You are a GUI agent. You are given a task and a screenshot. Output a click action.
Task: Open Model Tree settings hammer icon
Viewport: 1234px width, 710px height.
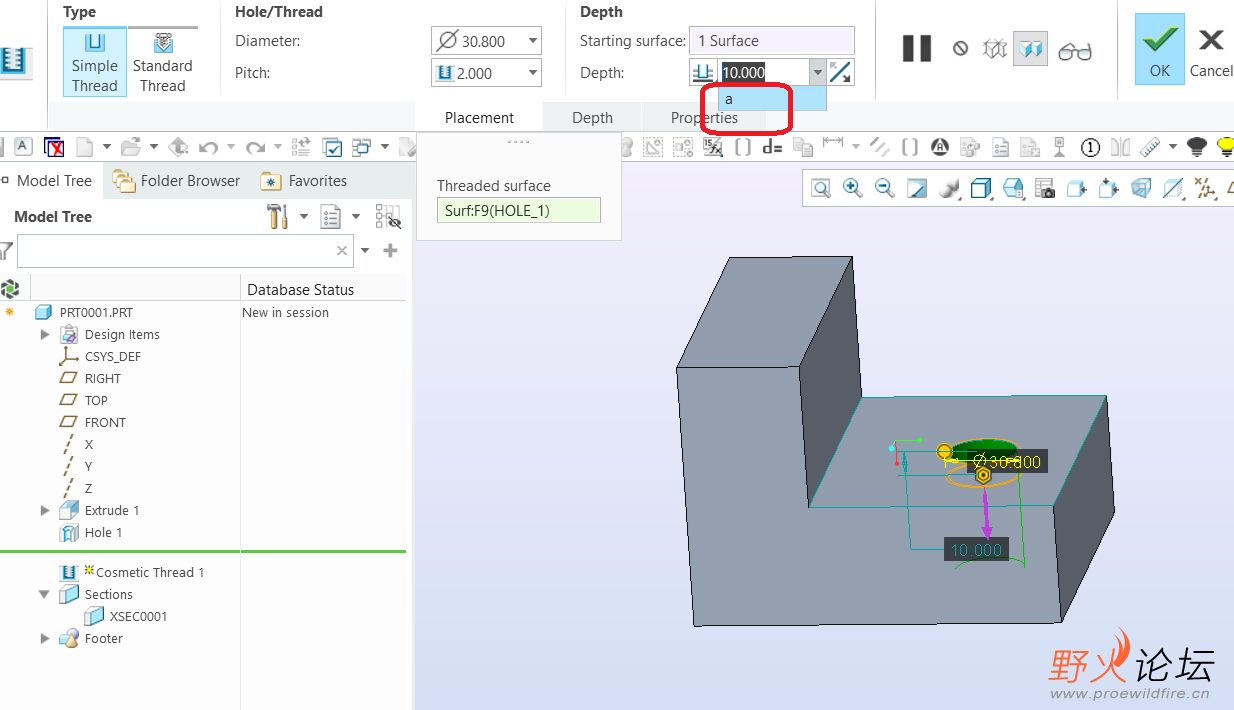click(277, 216)
